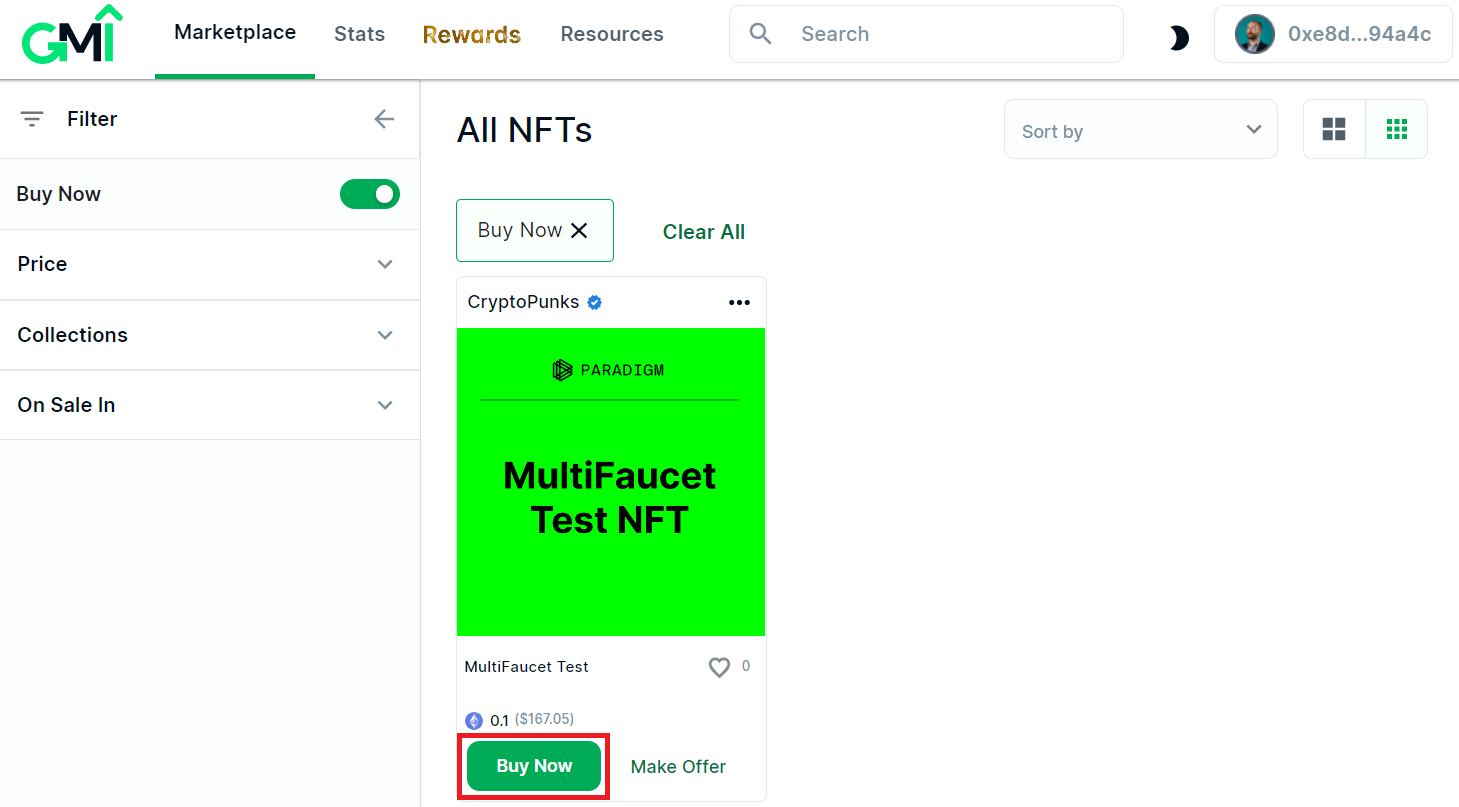
Task: Open the Marketplace tab
Action: click(x=235, y=33)
